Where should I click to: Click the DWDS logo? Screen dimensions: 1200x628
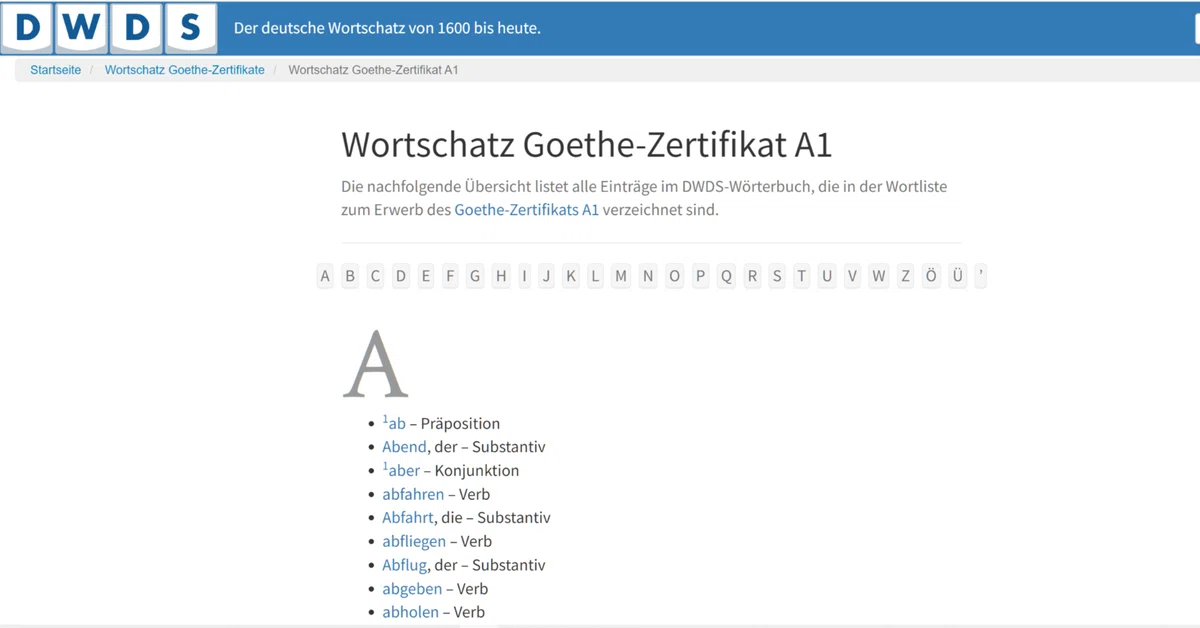[x=109, y=28]
